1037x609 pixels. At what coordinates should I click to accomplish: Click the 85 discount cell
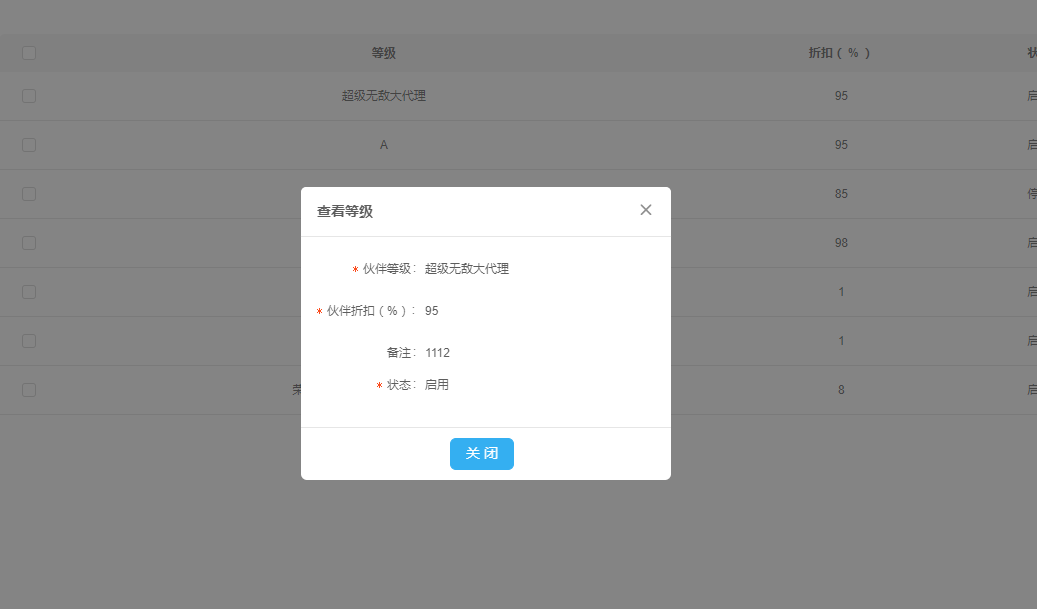[841, 194]
